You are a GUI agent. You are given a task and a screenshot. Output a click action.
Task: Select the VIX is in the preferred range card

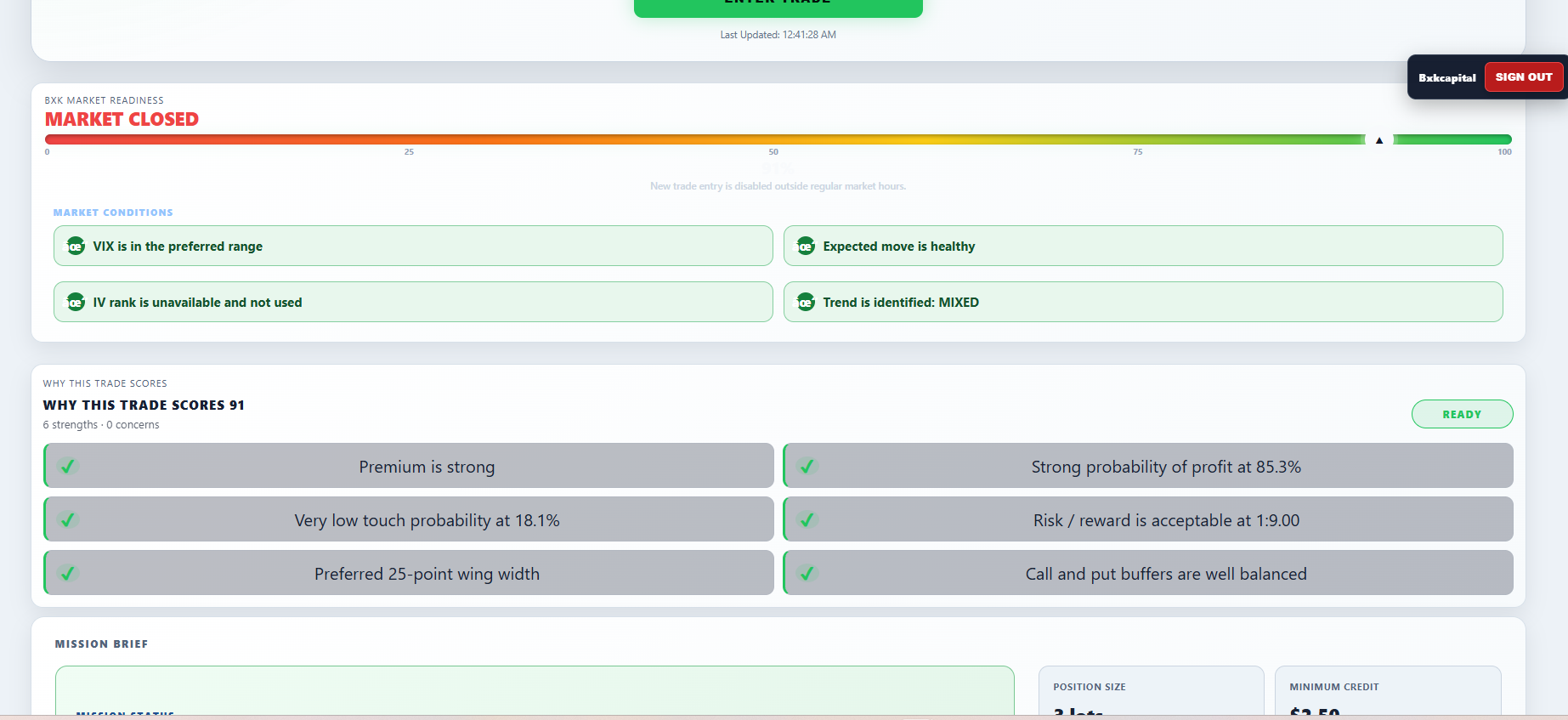tap(413, 246)
